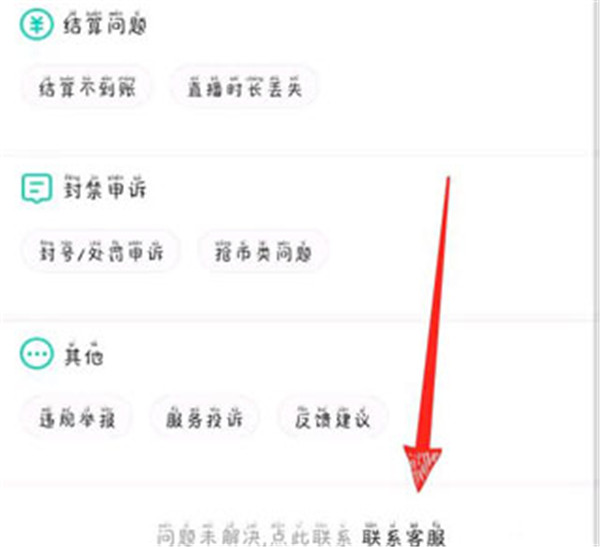Screen dimensions: 600x547
Task: Select the 结算不到账 option
Action: [x=86, y=87]
